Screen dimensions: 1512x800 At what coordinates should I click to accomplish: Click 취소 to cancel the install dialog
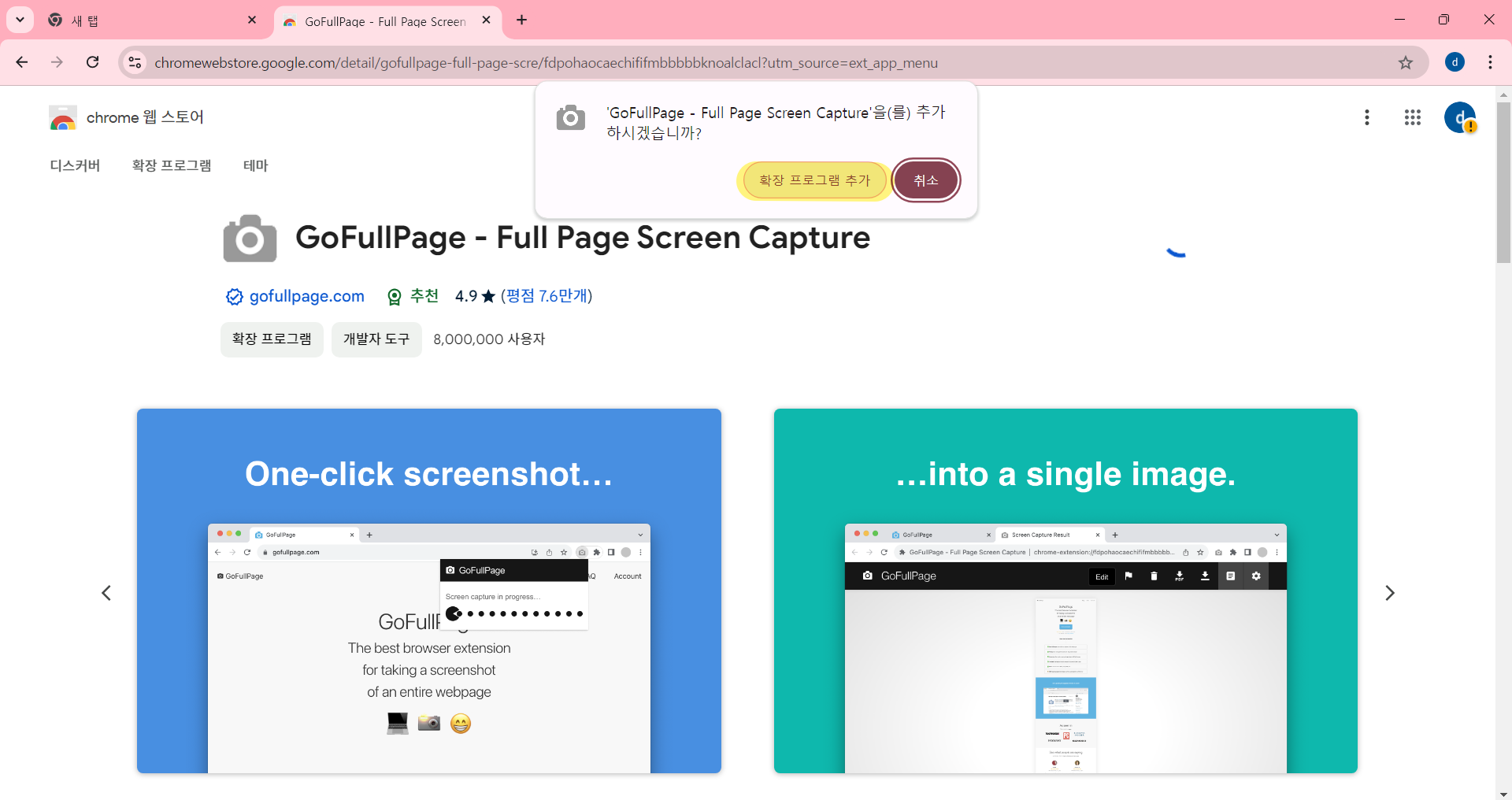[926, 180]
